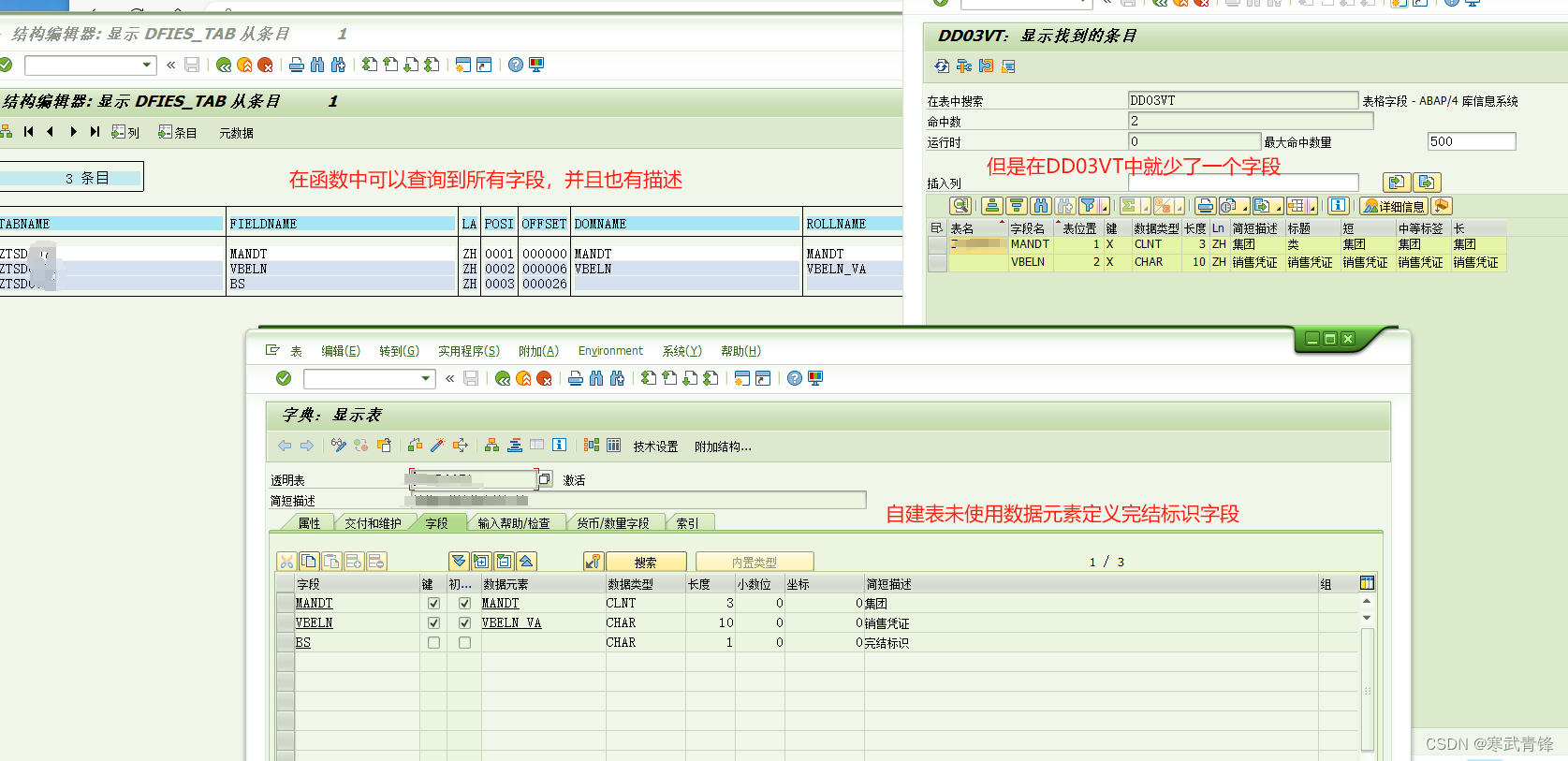Open the command field dropdown in the dictionary window
Image resolution: width=1568 pixels, height=761 pixels.
(x=426, y=378)
